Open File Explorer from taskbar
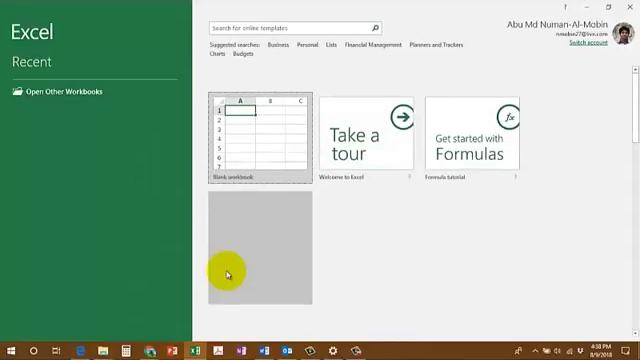This screenshot has height=360, width=640. (103, 351)
